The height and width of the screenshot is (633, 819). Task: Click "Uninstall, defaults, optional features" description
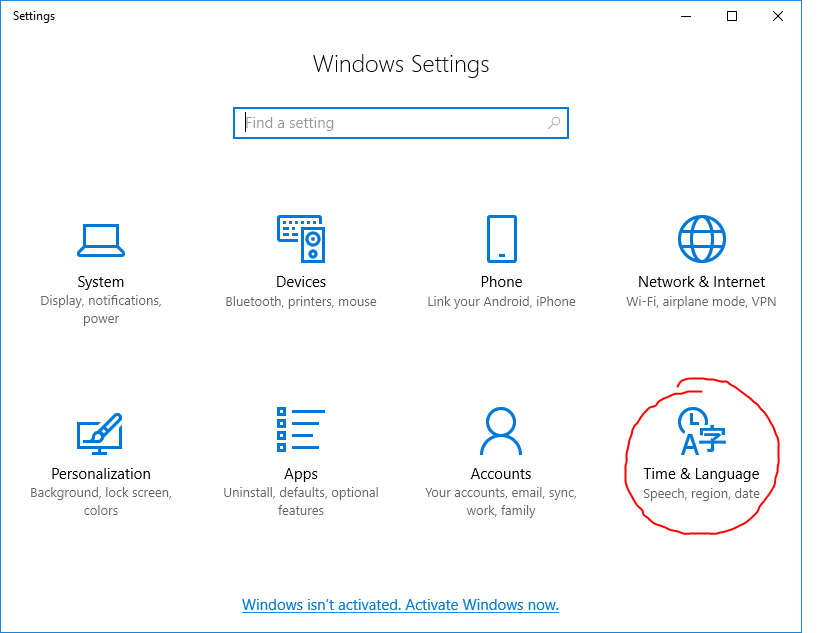(301, 501)
